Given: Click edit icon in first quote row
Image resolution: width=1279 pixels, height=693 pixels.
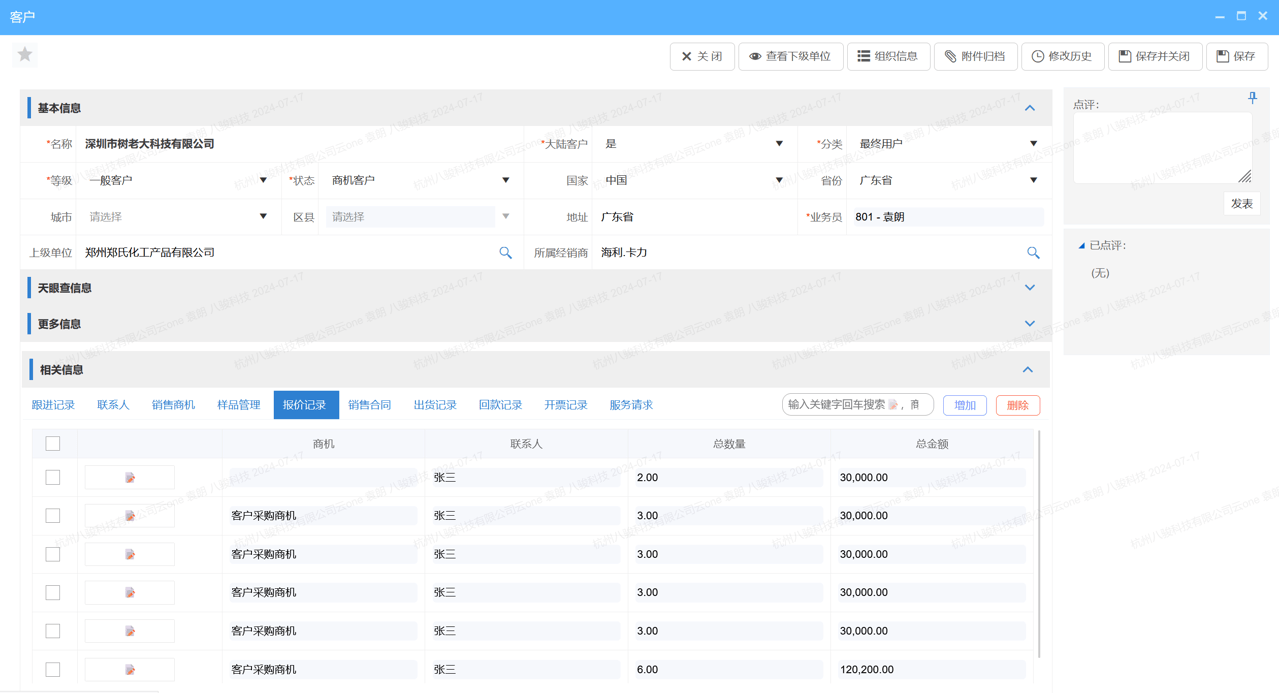Looking at the screenshot, I should (x=130, y=478).
